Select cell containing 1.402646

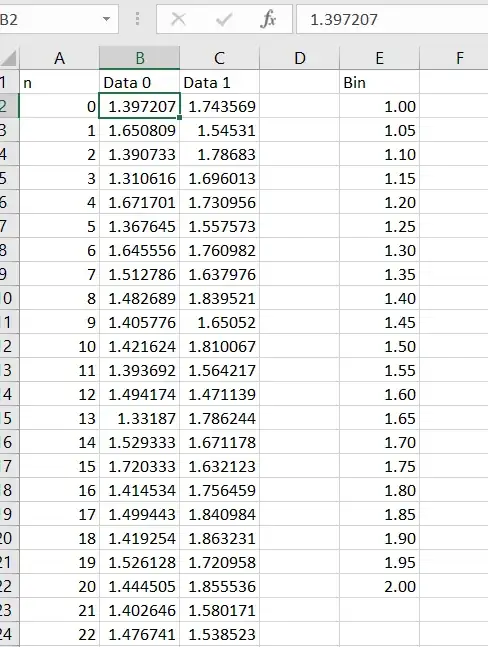[x=139, y=610]
